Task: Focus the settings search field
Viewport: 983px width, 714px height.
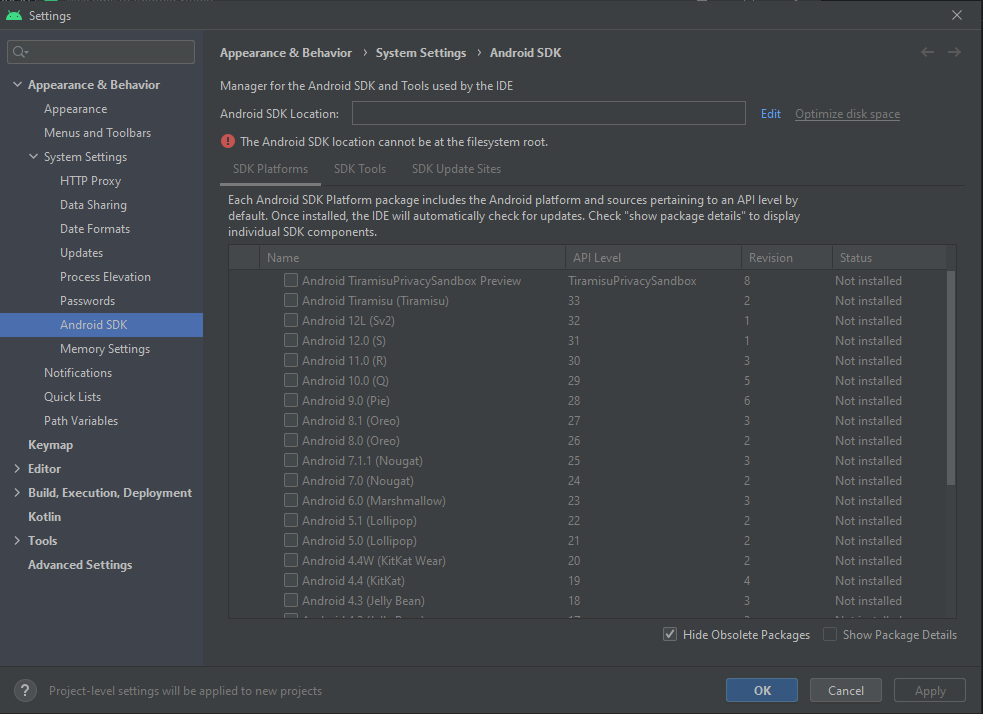Action: [x=101, y=52]
